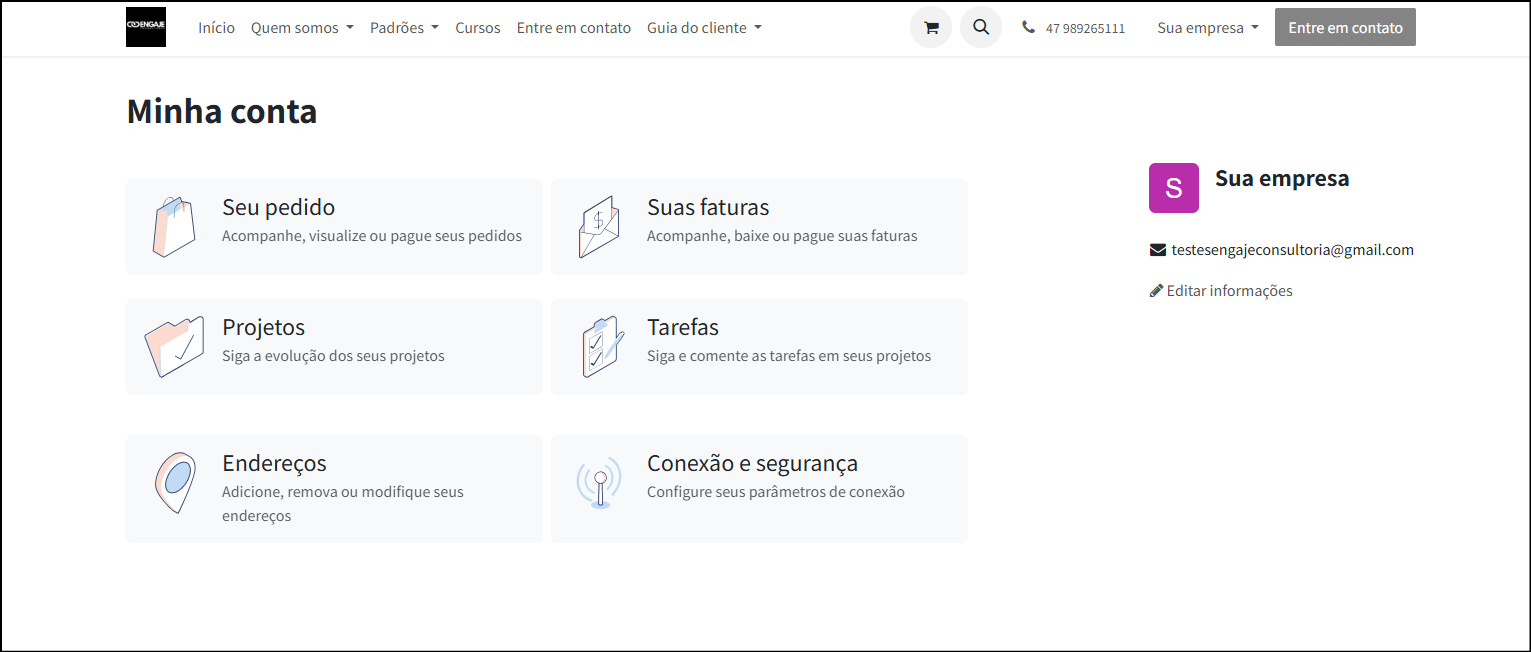Expand the Quem somos dropdown

coord(302,28)
